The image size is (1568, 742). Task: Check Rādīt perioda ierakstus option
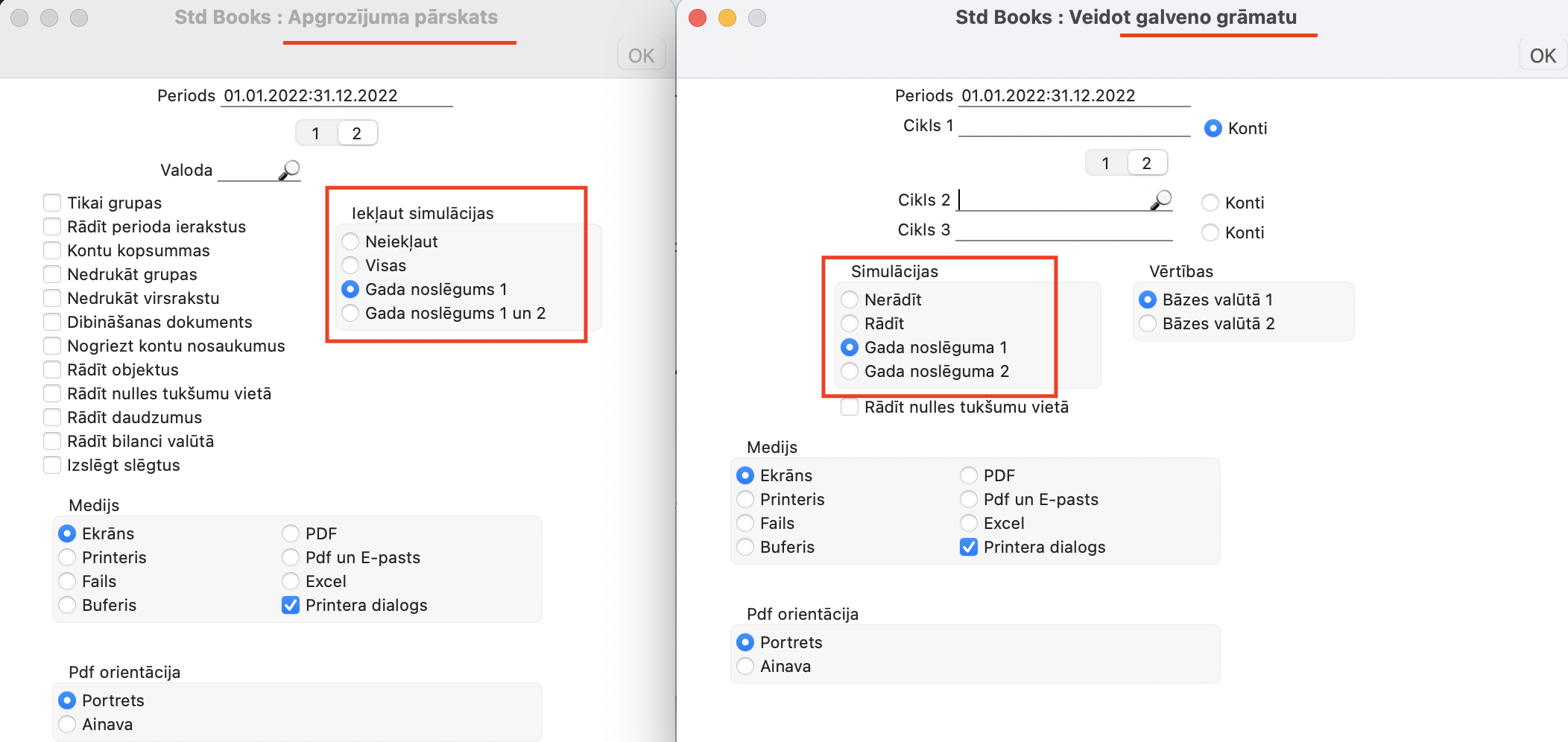click(x=52, y=226)
